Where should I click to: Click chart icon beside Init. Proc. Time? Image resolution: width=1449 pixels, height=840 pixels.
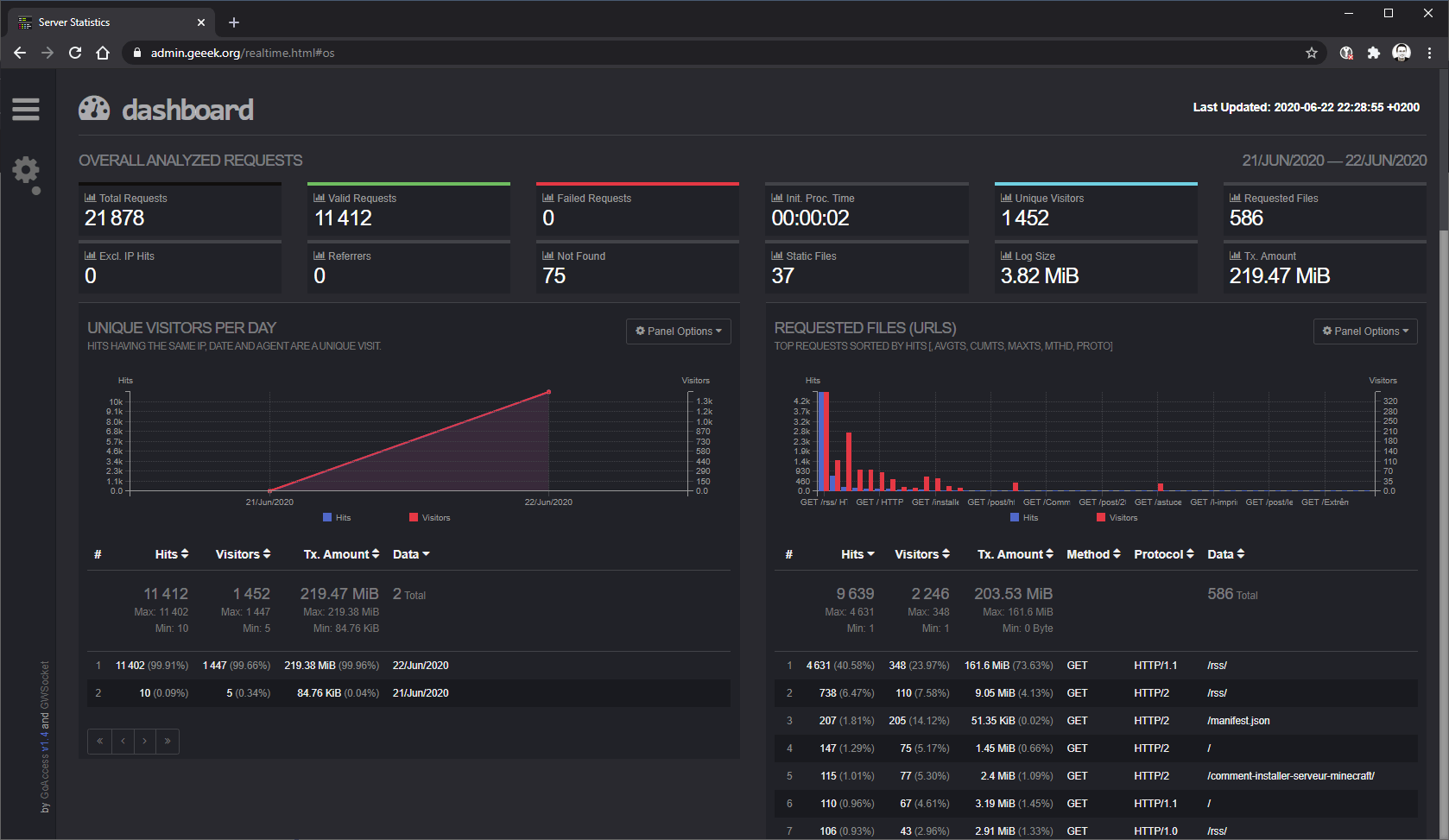(x=776, y=198)
